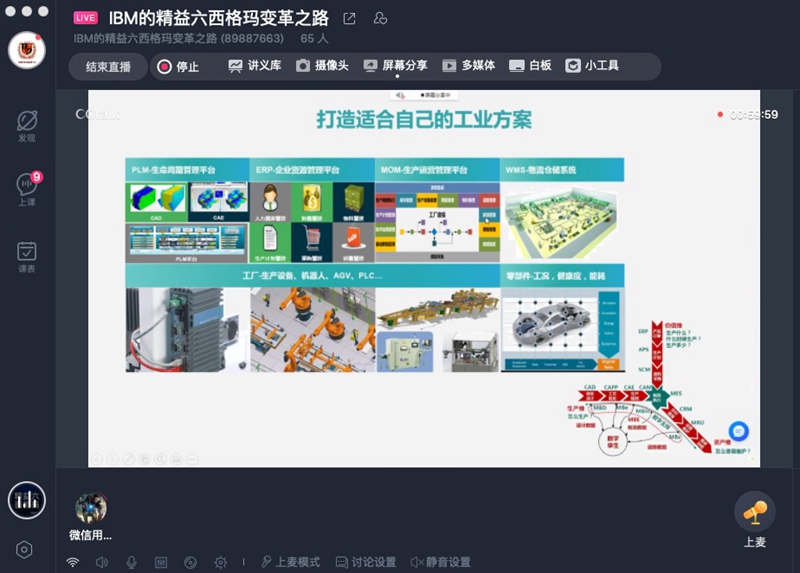Open the audio equalizer circle icon

(x=27, y=500)
